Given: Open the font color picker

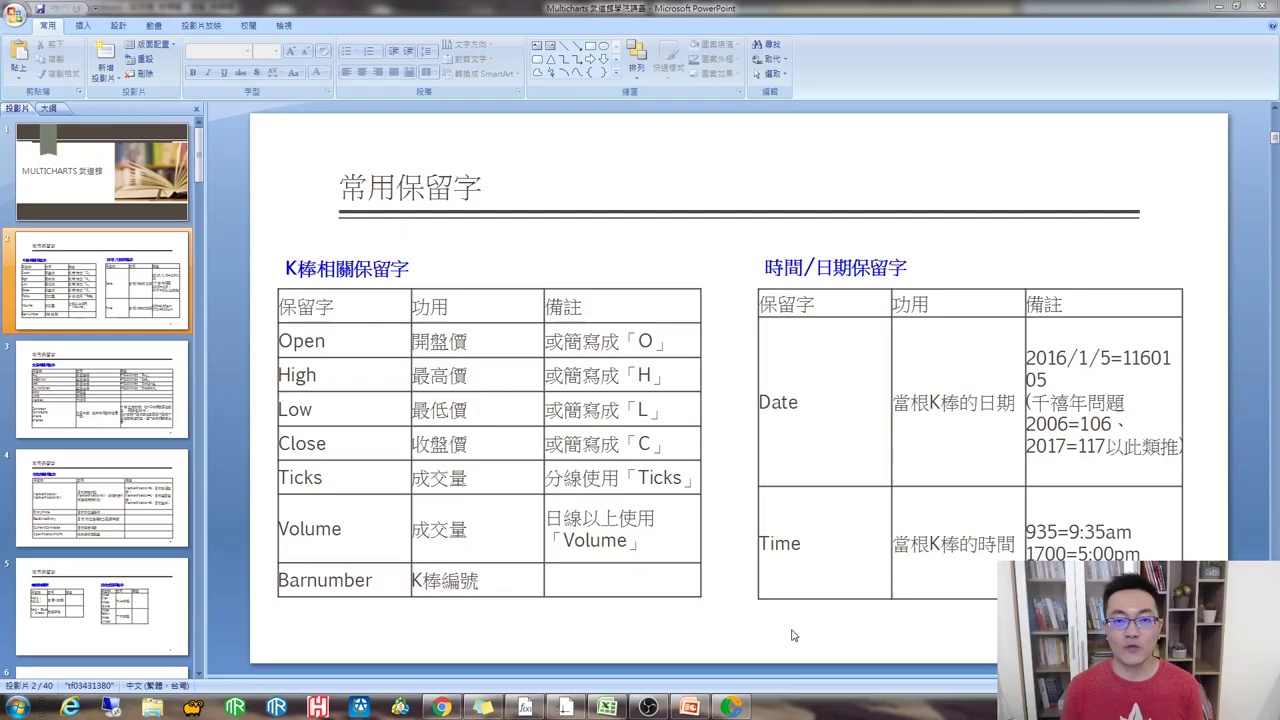Looking at the screenshot, I should [x=318, y=73].
